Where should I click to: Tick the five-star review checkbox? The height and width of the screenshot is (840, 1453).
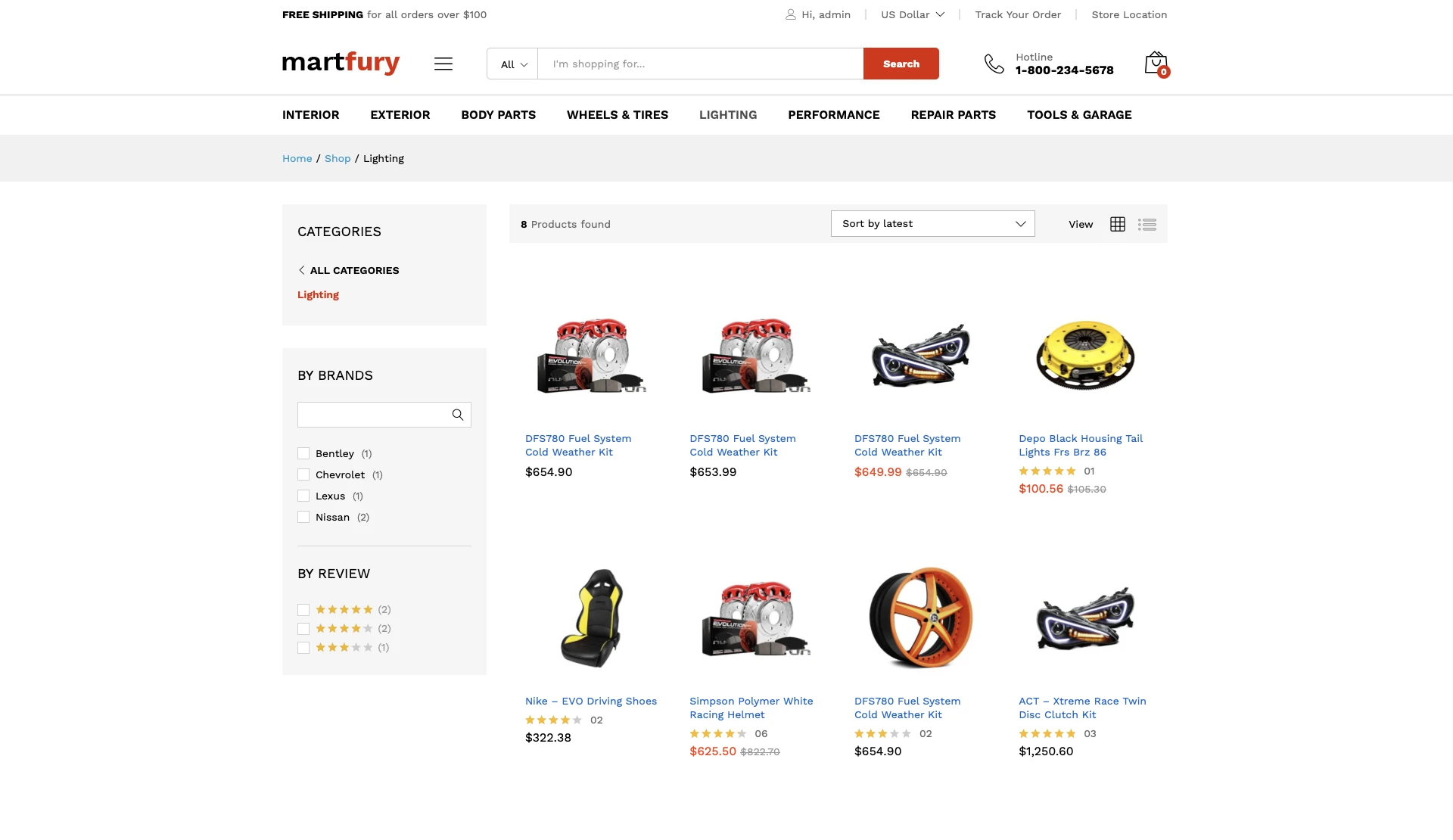303,609
